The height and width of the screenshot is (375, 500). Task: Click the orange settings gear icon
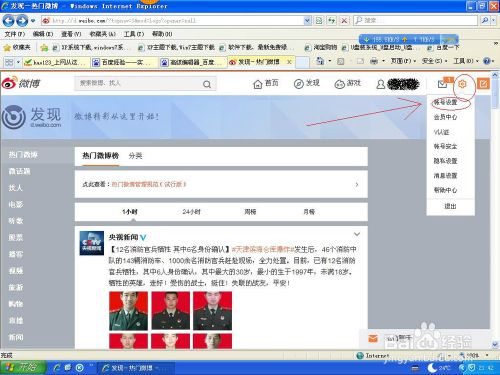click(462, 84)
